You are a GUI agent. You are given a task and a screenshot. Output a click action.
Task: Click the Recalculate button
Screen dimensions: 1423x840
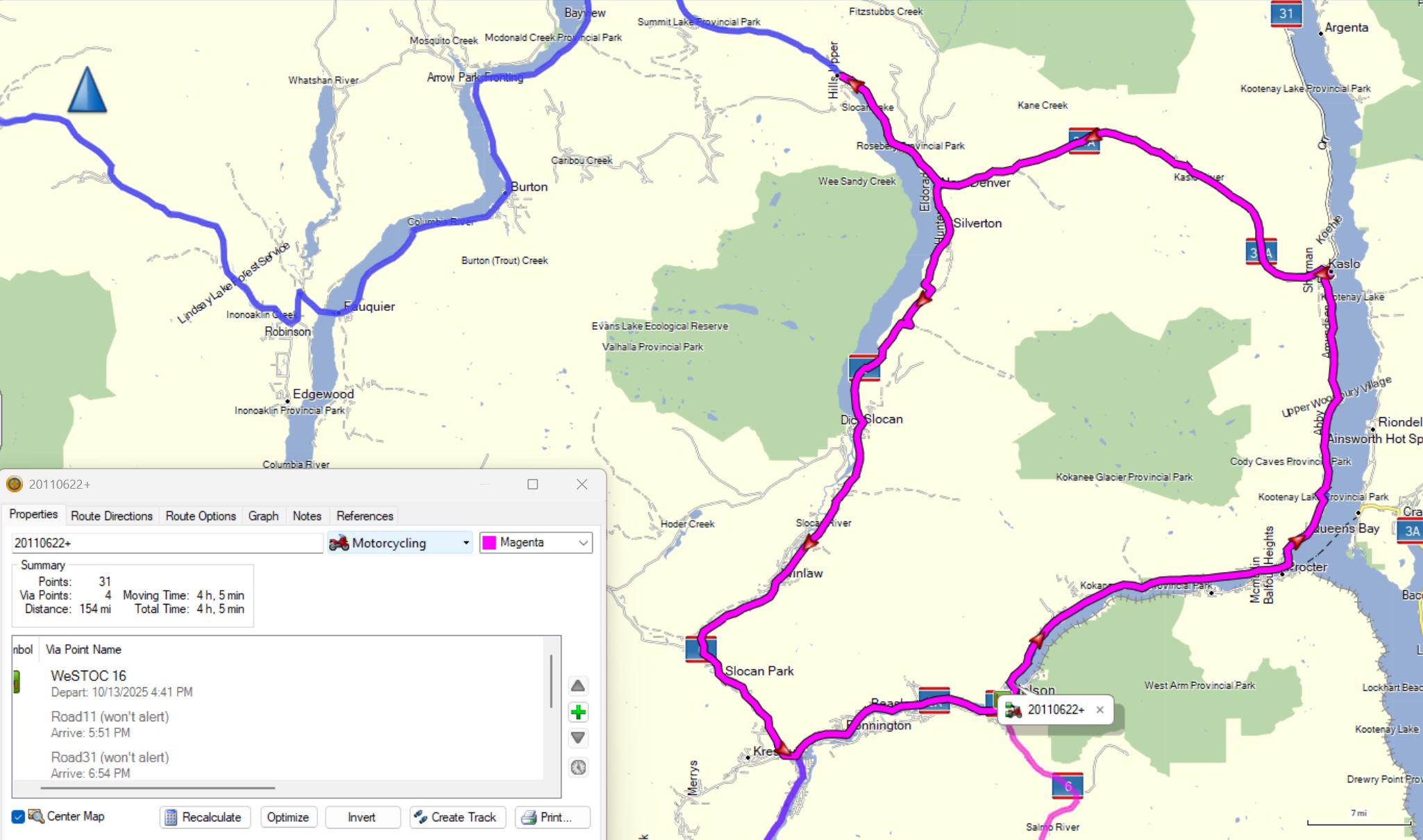(205, 817)
